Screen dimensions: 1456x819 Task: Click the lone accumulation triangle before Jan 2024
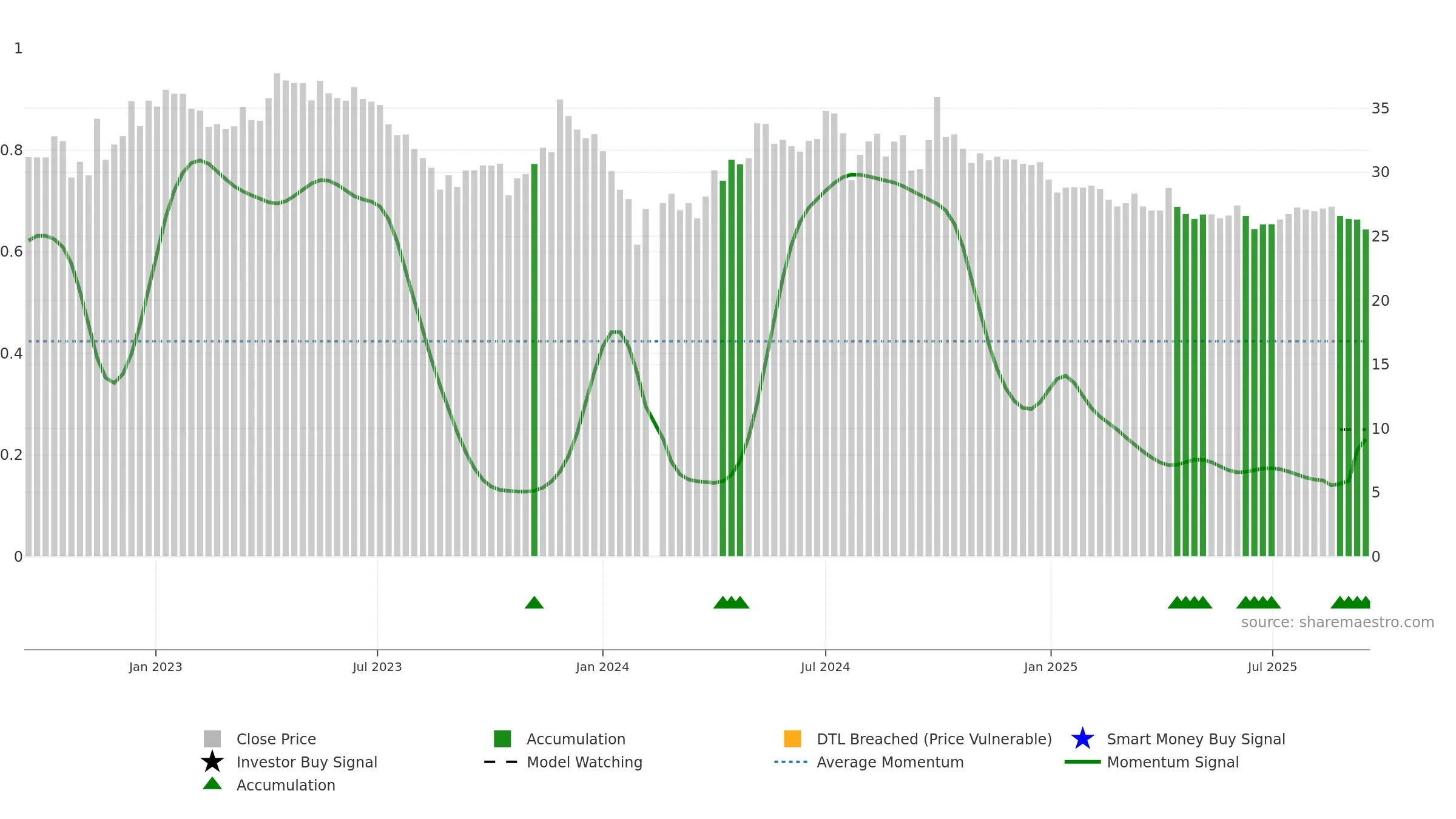coord(534,602)
